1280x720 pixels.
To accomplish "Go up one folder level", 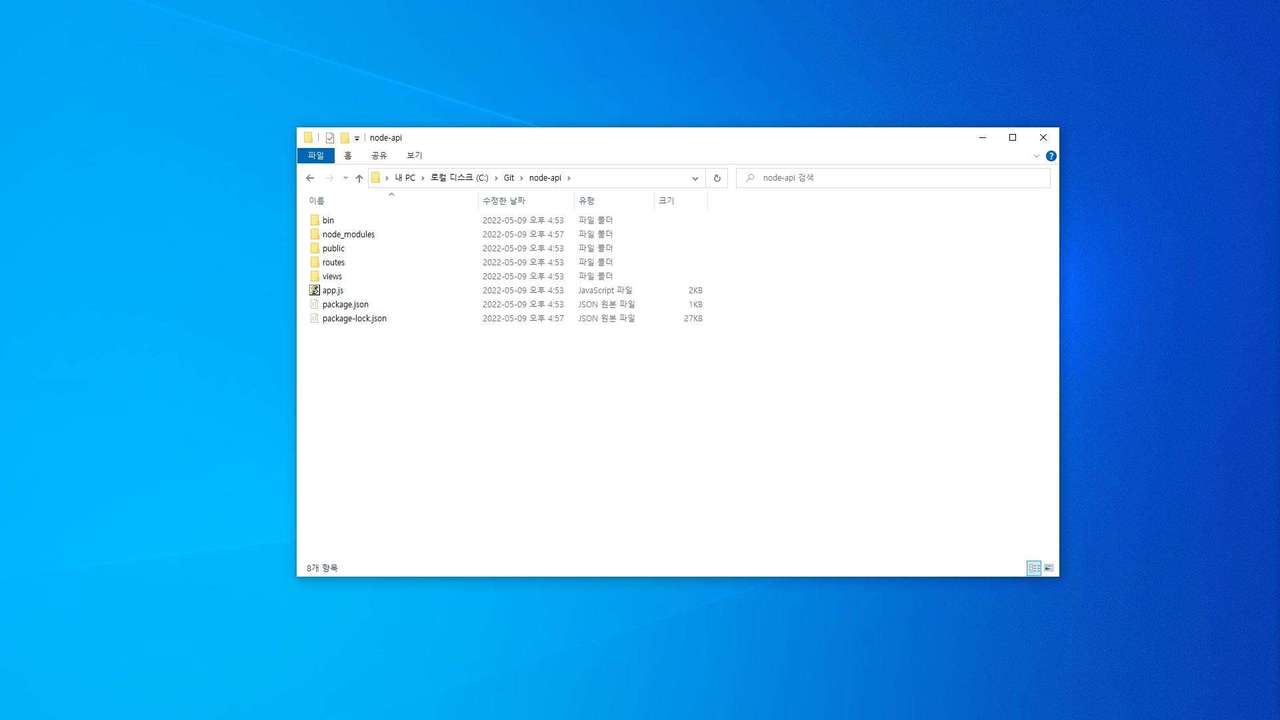I will point(359,178).
